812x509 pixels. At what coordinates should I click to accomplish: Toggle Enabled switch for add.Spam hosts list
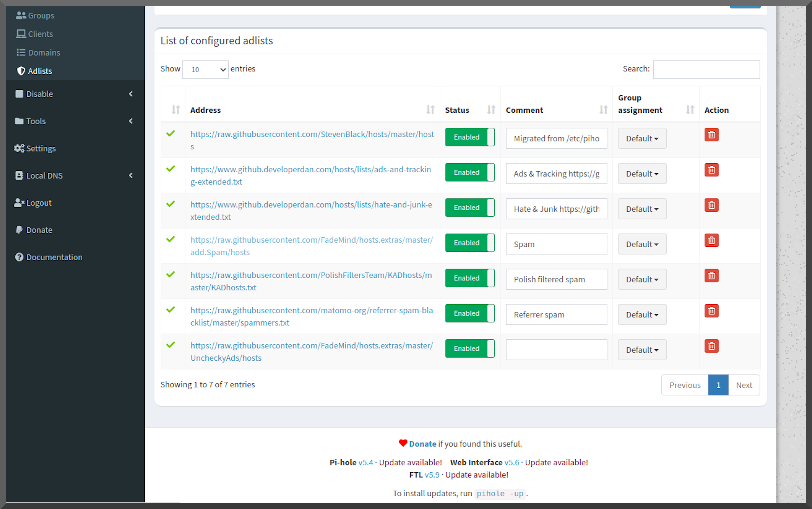(x=469, y=243)
